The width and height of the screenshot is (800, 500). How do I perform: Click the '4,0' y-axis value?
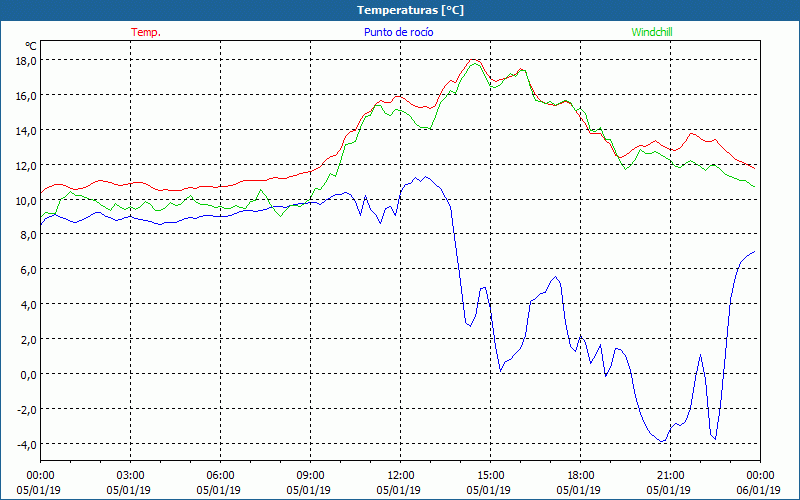pyautogui.click(x=29, y=305)
